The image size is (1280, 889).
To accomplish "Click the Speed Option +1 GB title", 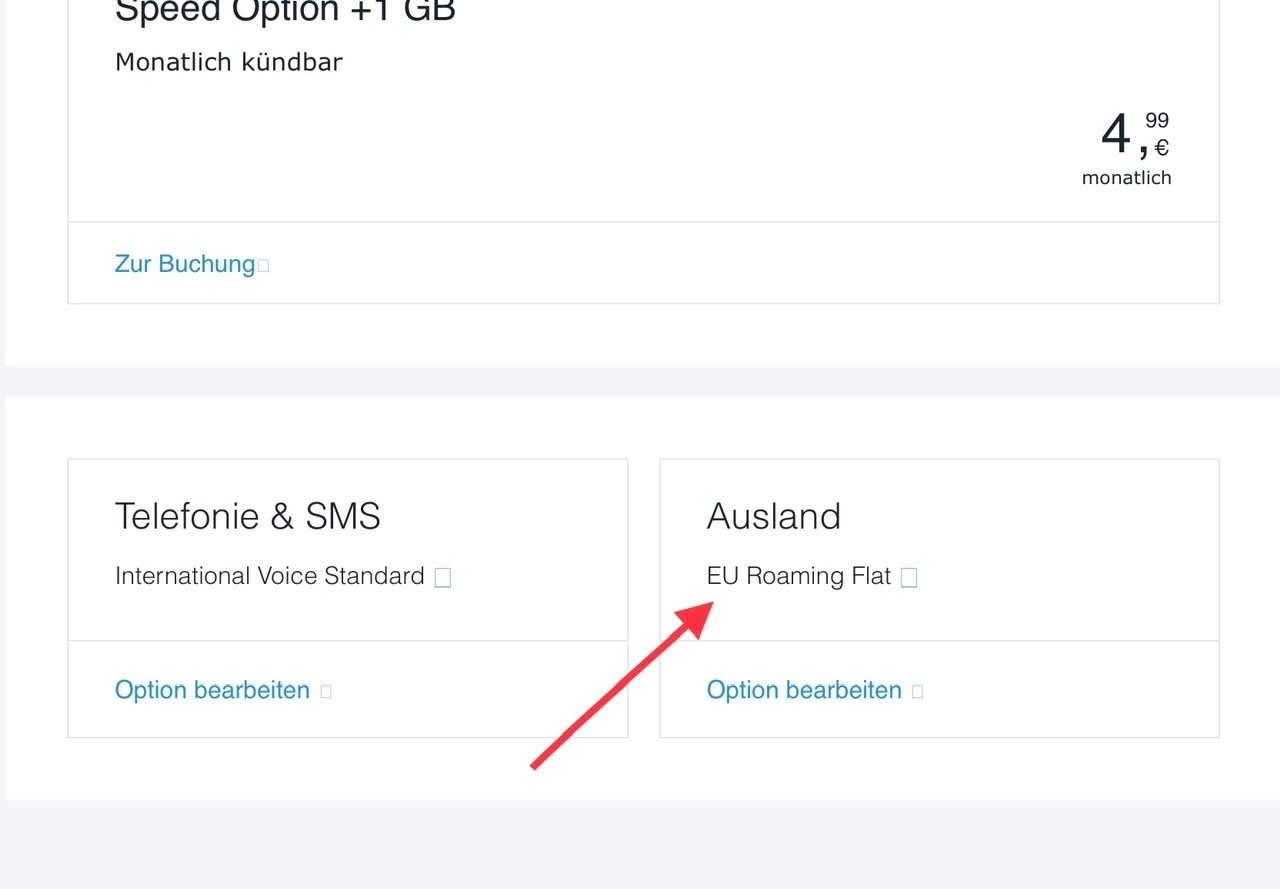I will click(286, 12).
